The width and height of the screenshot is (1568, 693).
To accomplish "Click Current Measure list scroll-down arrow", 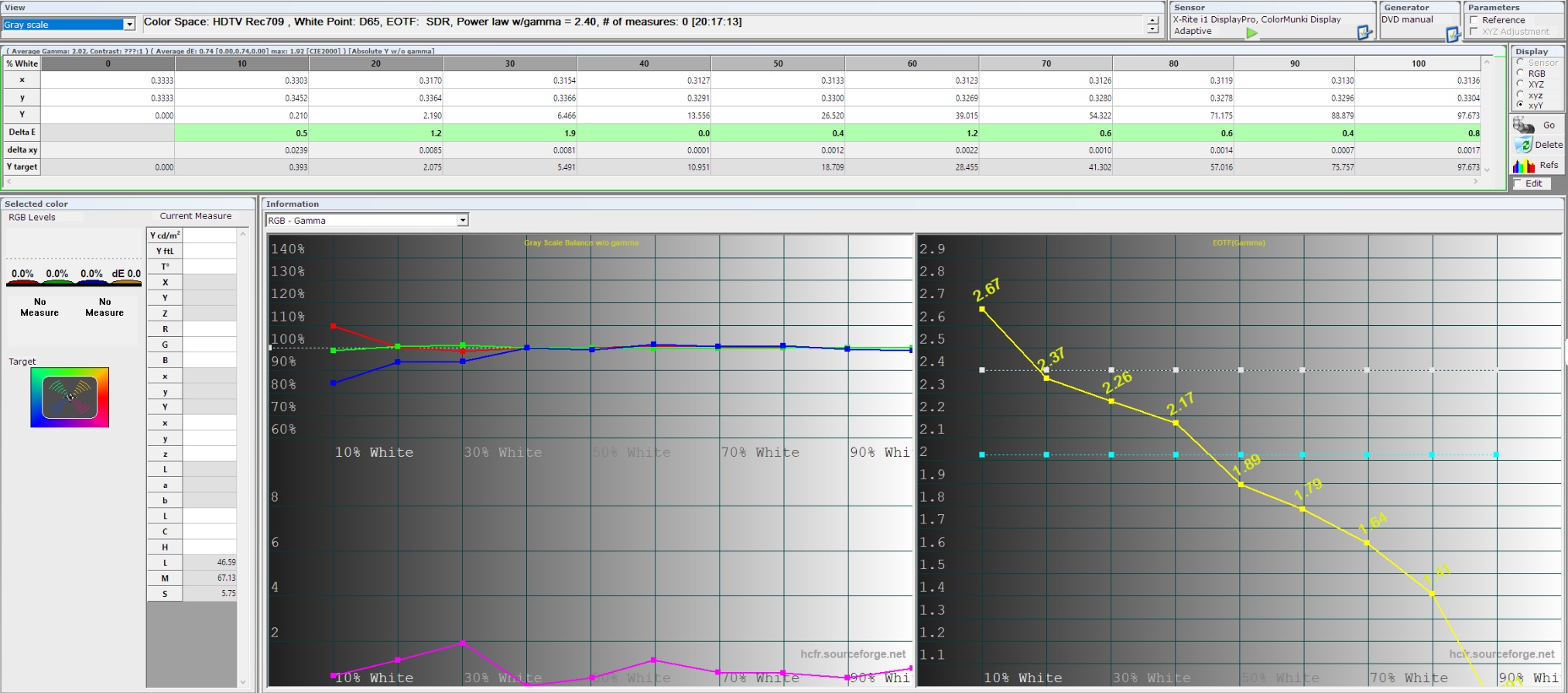I will click(x=243, y=682).
